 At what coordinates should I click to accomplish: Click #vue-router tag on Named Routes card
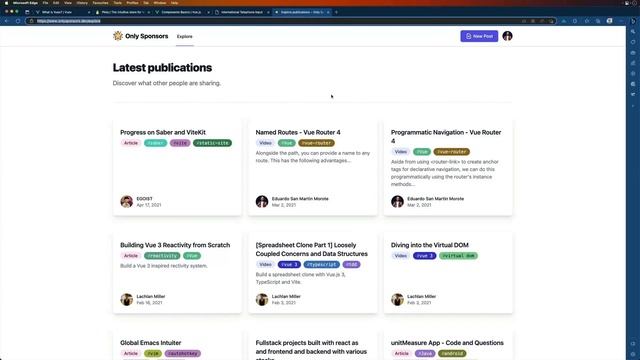coord(316,143)
